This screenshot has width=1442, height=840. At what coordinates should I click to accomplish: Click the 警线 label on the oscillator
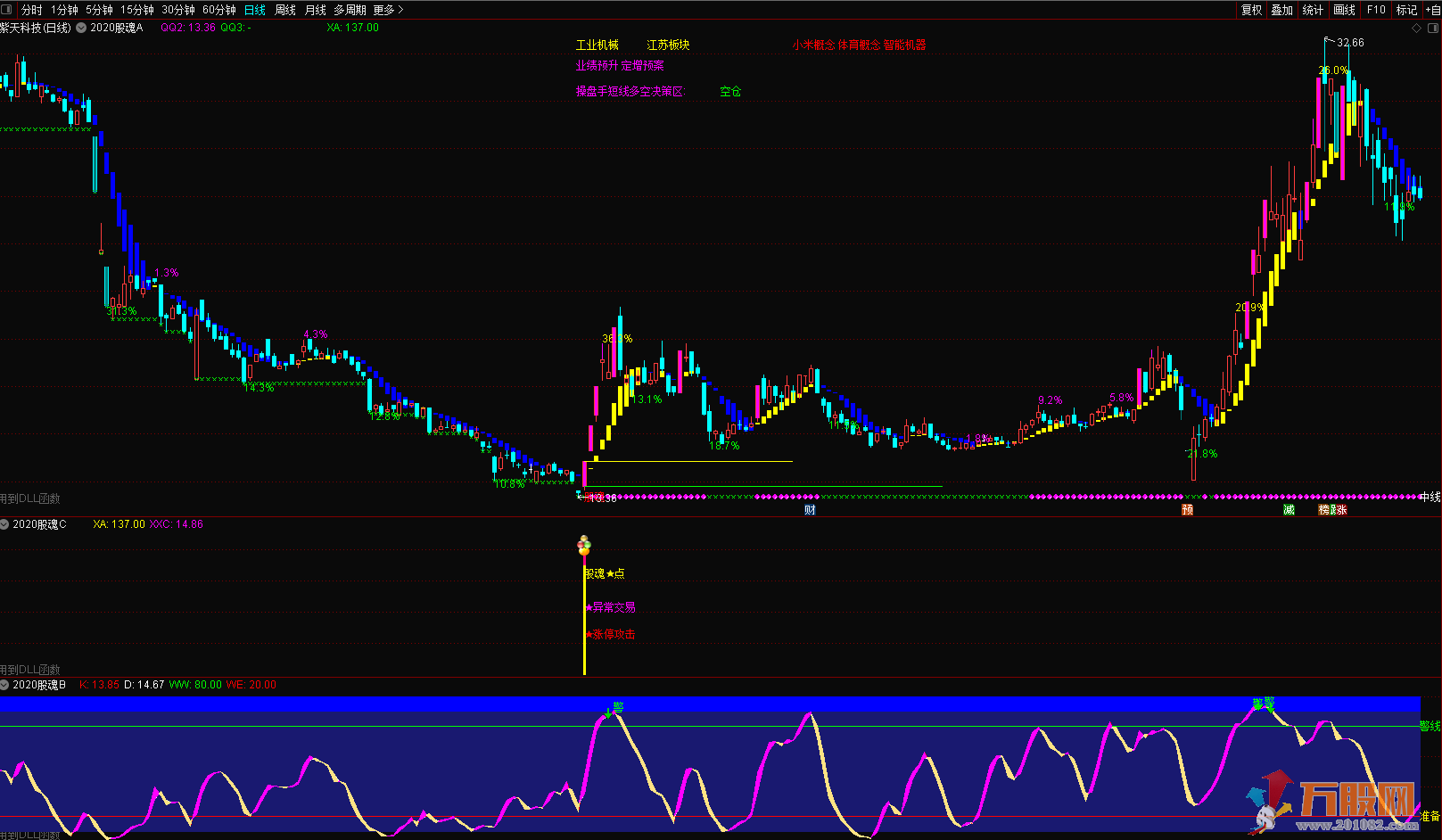pyautogui.click(x=1430, y=727)
